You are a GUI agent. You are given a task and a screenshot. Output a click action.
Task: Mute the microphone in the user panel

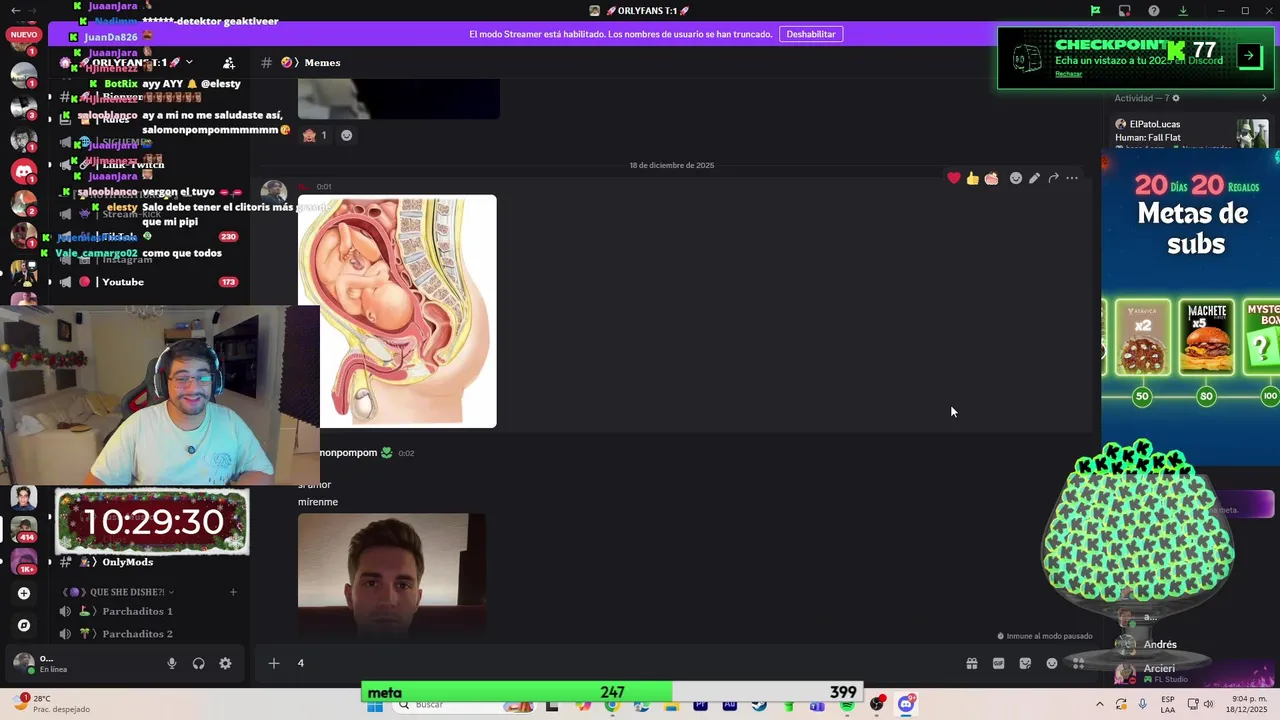pyautogui.click(x=172, y=663)
